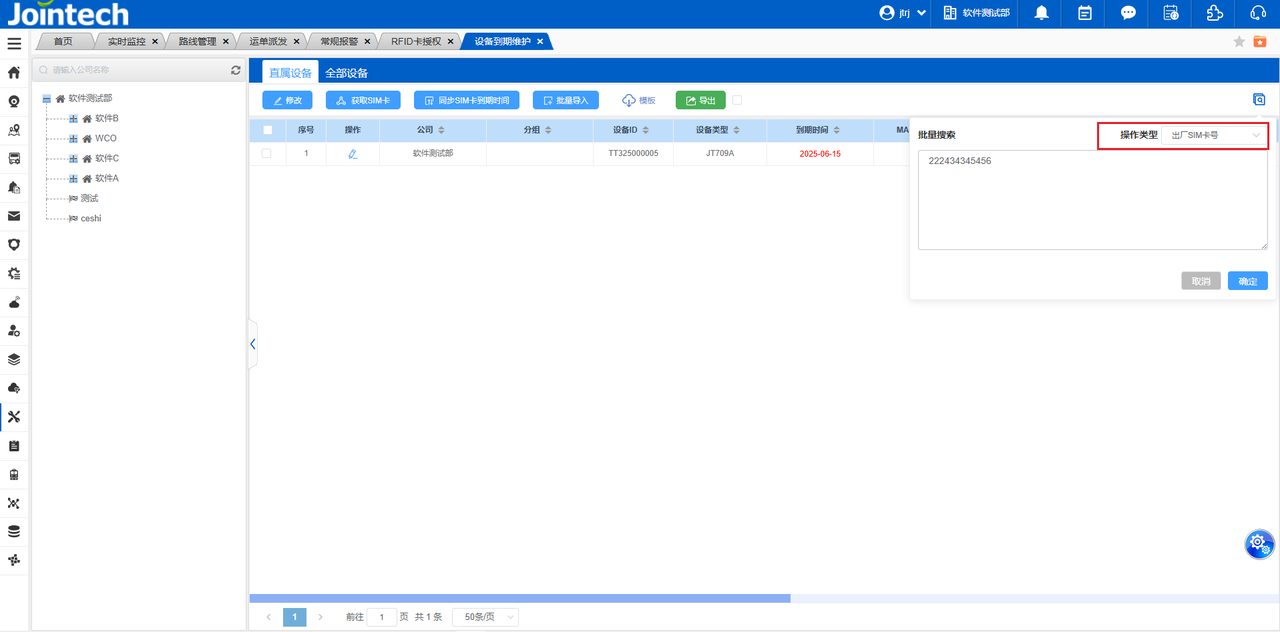The image size is (1280, 632).
Task: Open the floating settings gear button
Action: (x=1259, y=544)
